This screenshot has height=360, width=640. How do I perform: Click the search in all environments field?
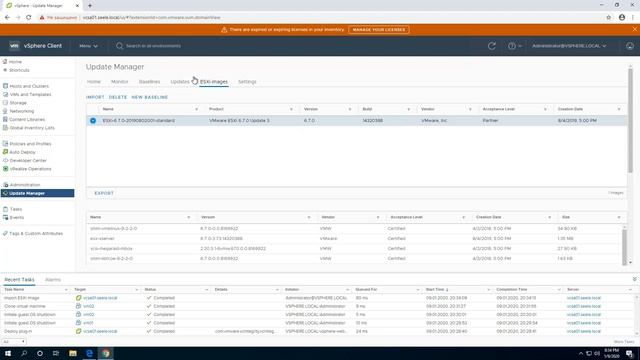[153, 46]
